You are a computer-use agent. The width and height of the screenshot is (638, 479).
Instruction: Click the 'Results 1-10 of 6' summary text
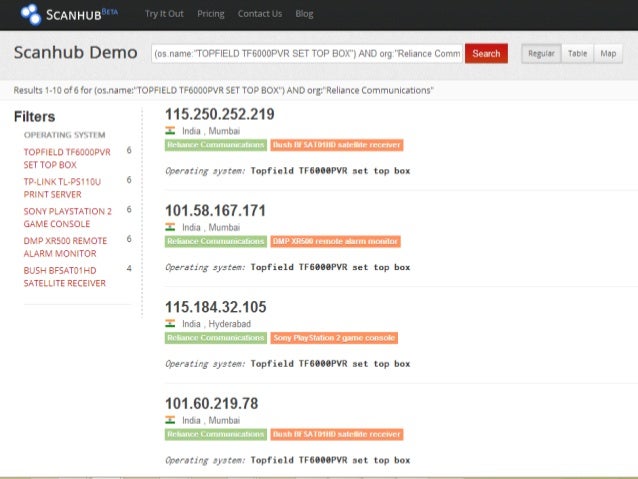[x=223, y=90]
